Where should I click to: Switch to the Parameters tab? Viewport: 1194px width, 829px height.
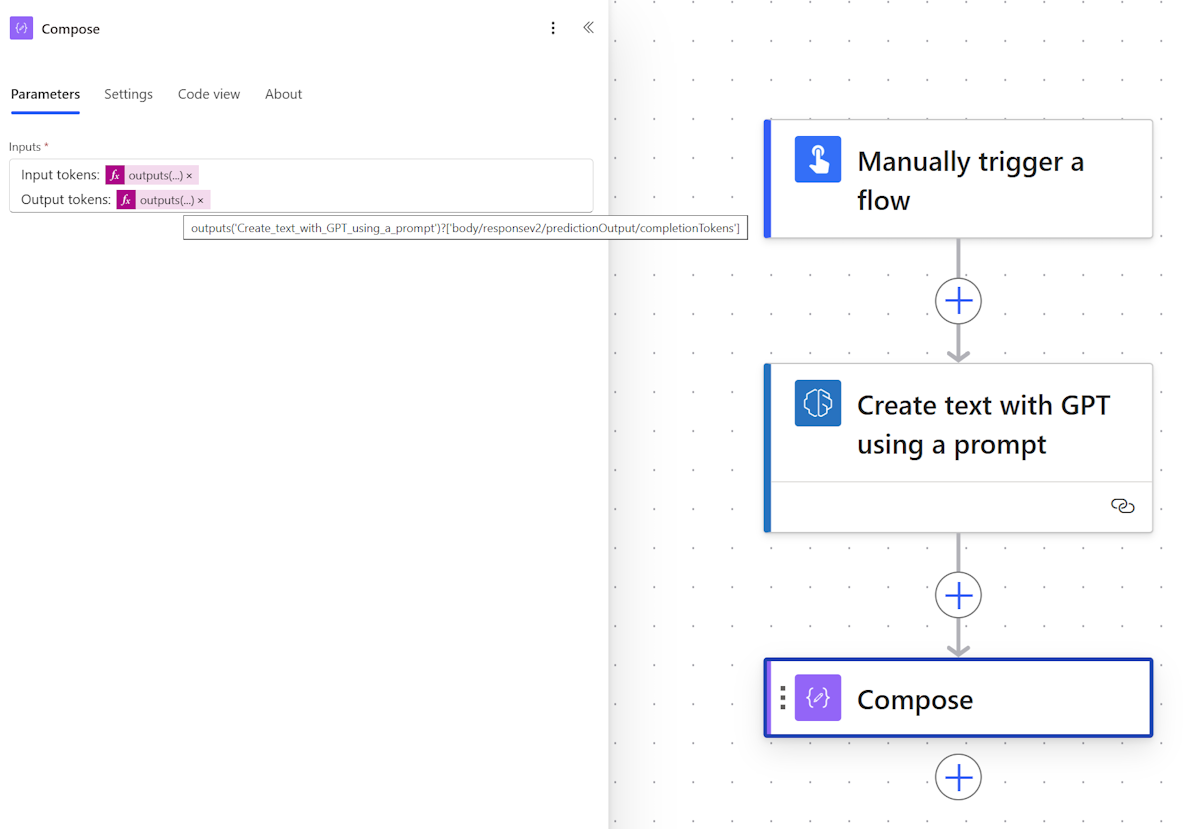[45, 94]
